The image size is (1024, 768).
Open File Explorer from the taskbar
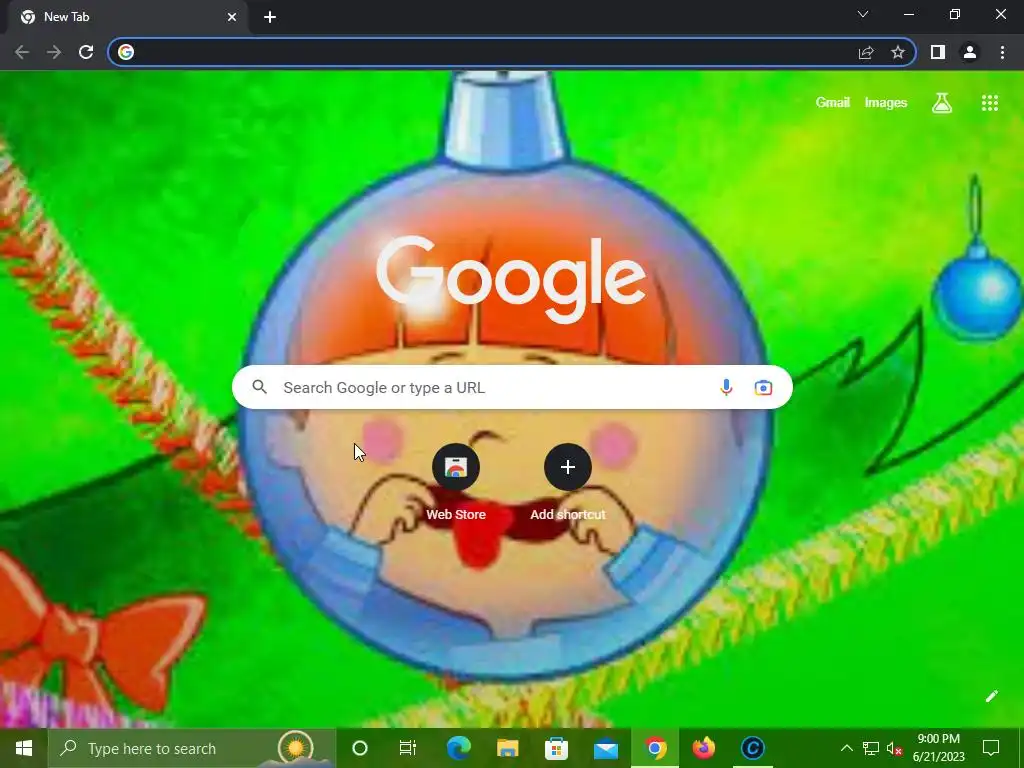[x=507, y=748]
